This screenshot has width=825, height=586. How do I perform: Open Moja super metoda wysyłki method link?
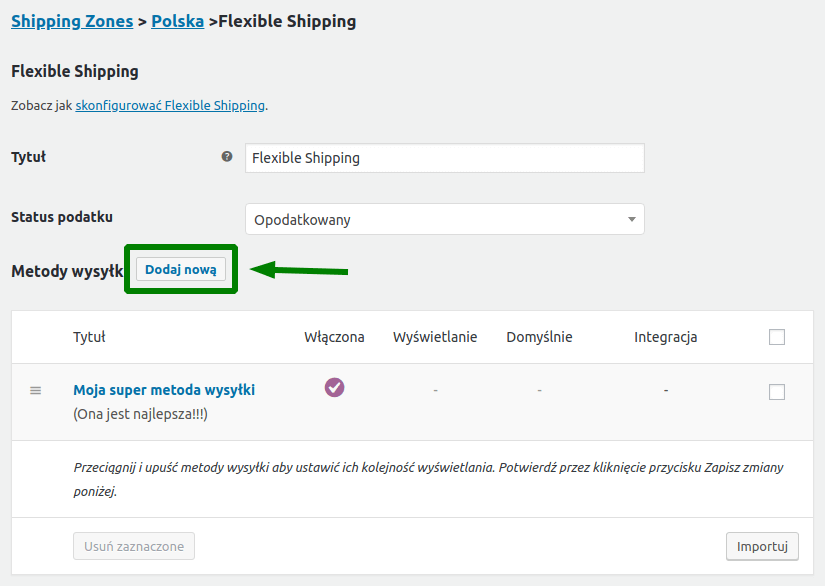[164, 390]
